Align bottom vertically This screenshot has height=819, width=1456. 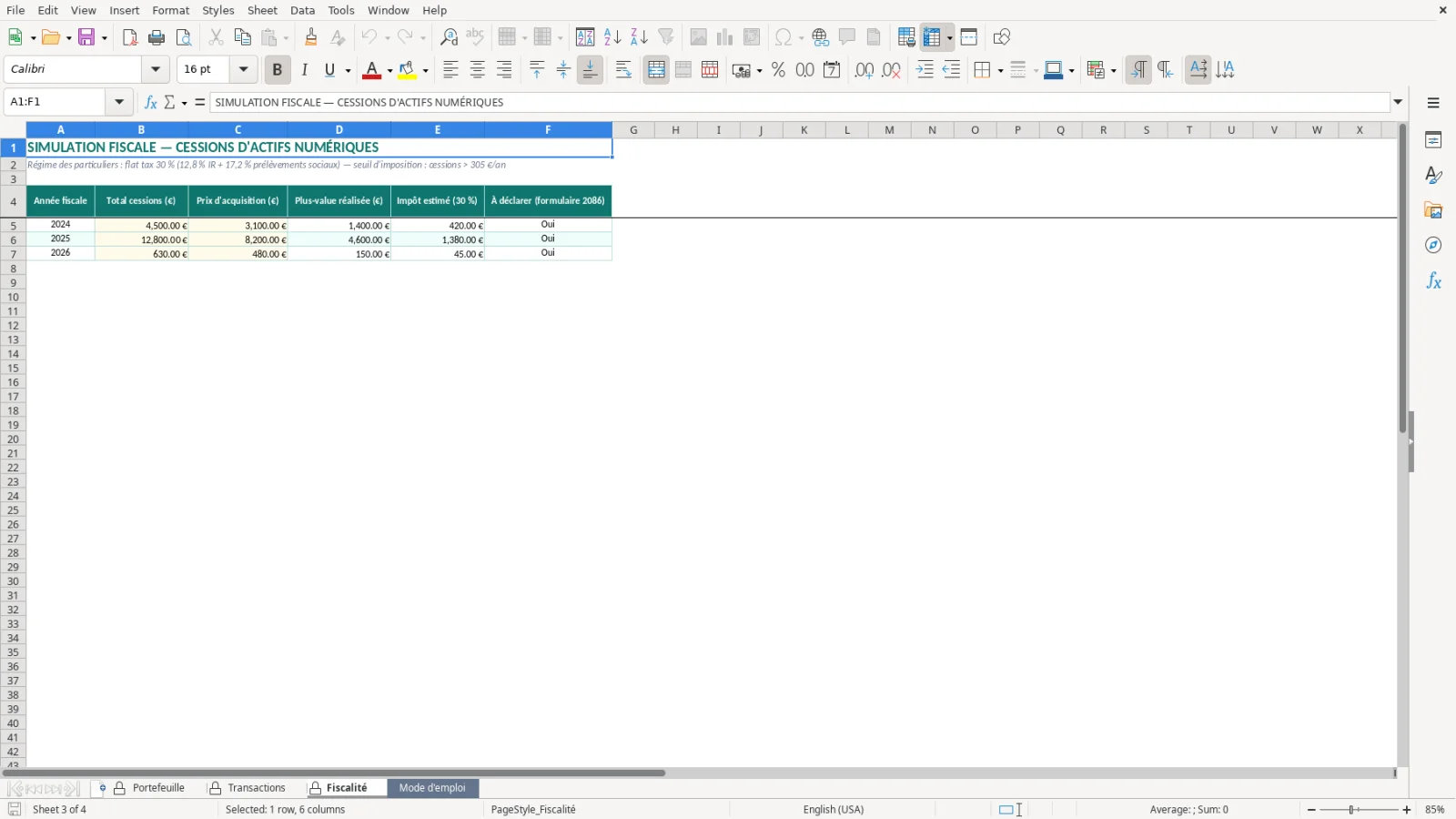click(590, 70)
